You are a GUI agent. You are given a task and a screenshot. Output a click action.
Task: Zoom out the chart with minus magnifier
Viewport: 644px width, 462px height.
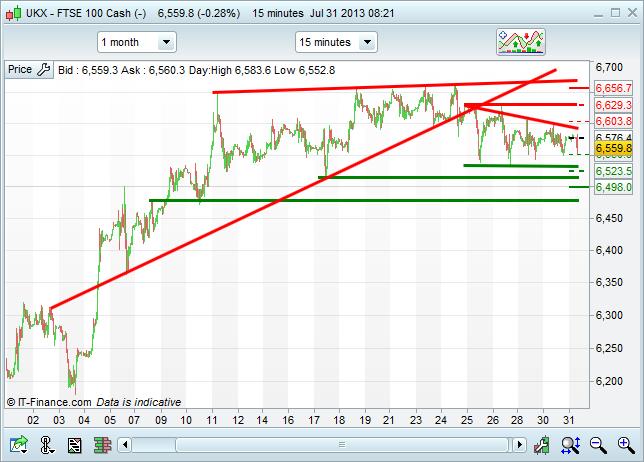click(x=598, y=445)
